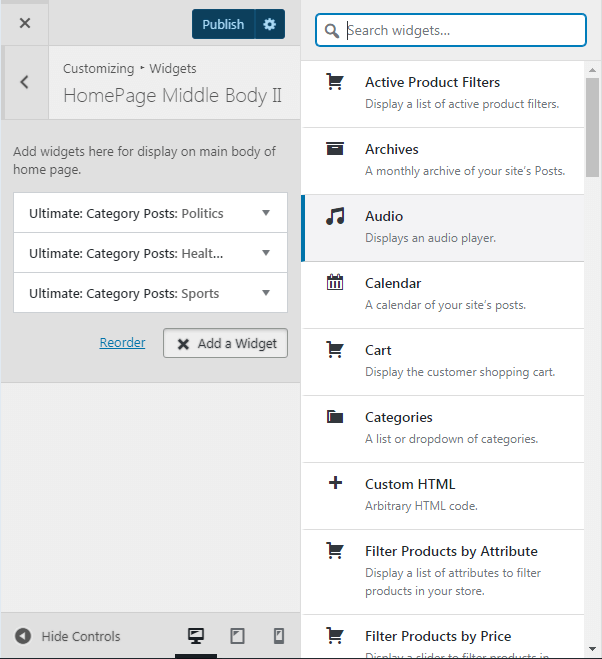602x659 pixels.
Task: Select the Ultimate: Category Posts: Healt... title
Action: point(126,253)
